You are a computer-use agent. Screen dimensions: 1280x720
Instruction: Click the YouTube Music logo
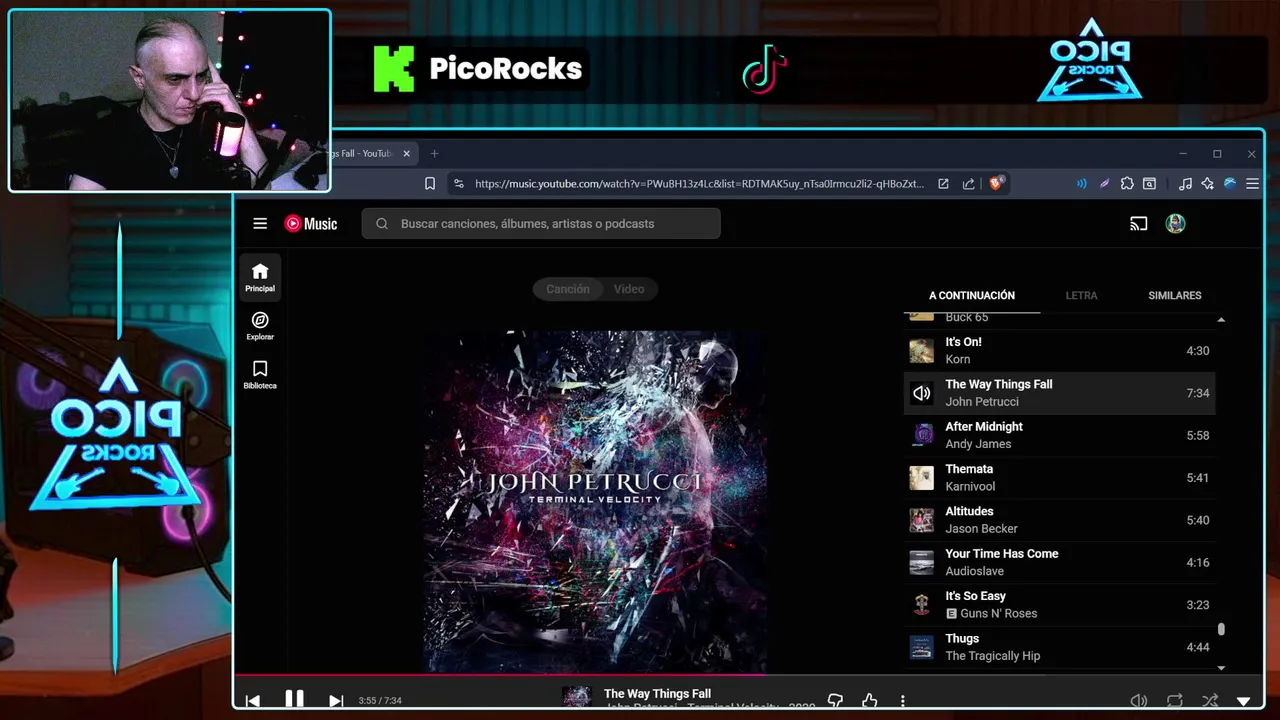point(311,224)
